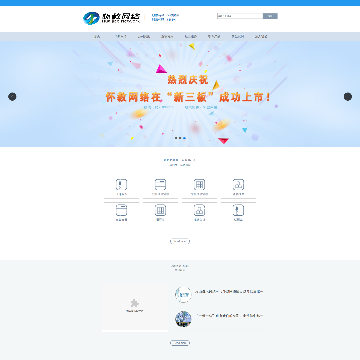Select the middle carousel indicator dot
The image size is (360, 360).
(x=180, y=138)
